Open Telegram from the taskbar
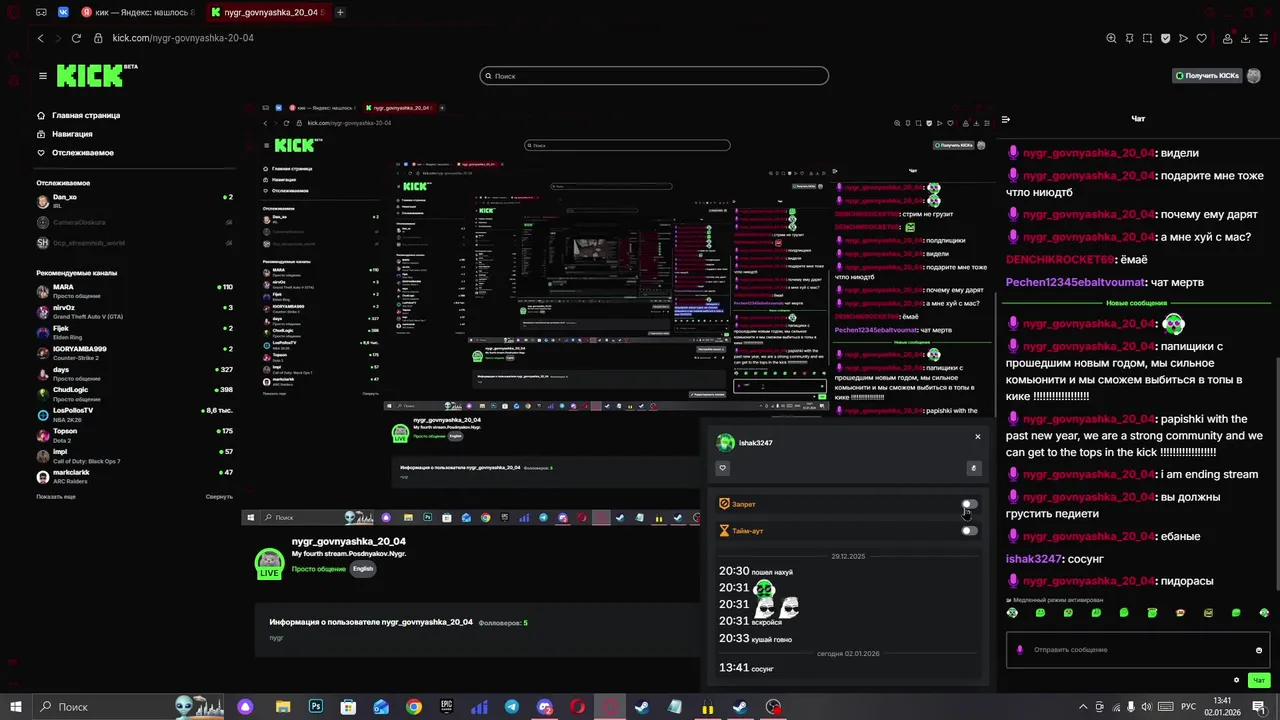This screenshot has height=720, width=1280. [x=512, y=707]
